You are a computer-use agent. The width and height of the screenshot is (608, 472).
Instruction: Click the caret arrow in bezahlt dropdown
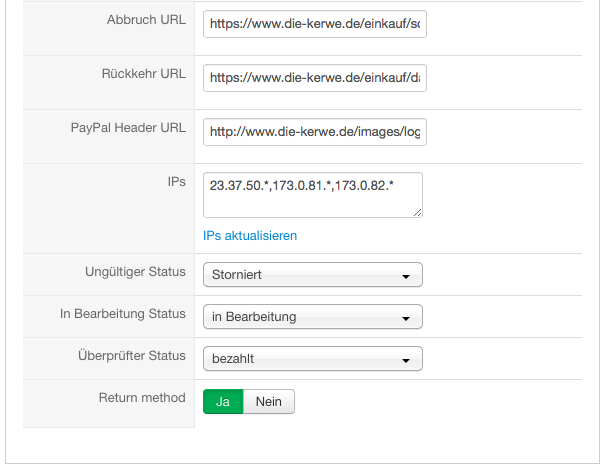coord(406,360)
